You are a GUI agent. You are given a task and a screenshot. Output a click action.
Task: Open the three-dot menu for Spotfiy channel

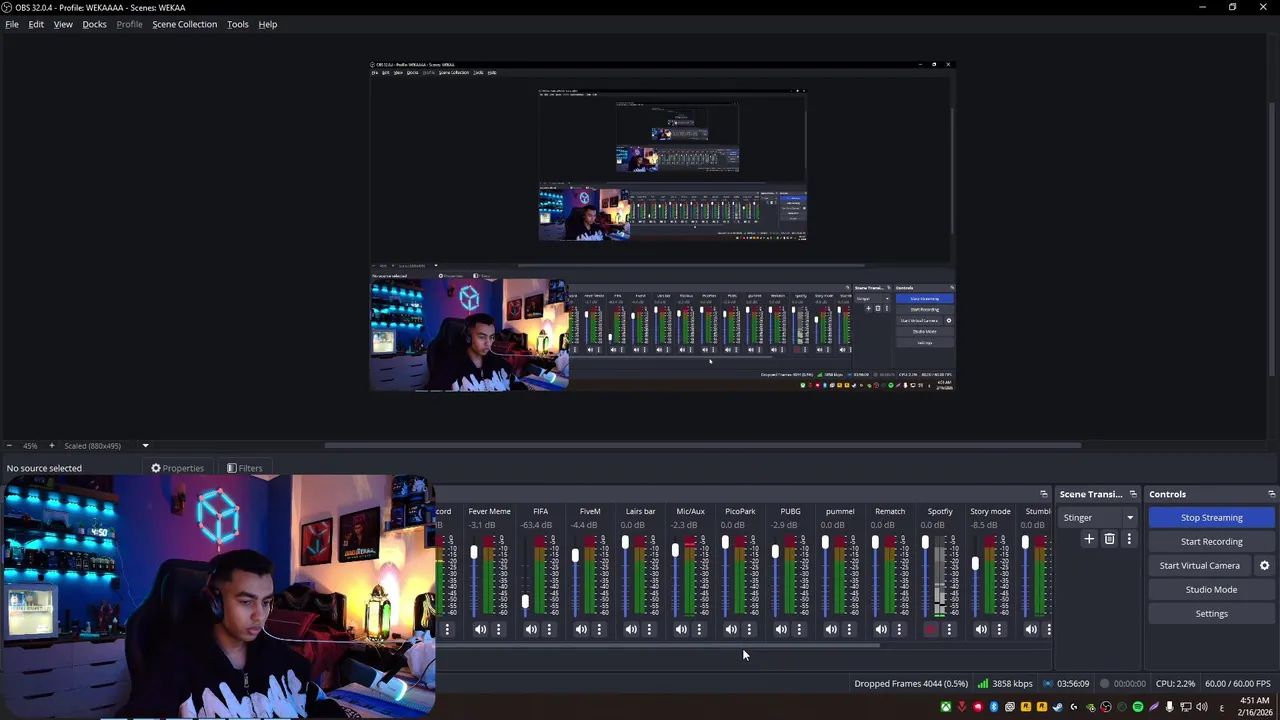[949, 629]
